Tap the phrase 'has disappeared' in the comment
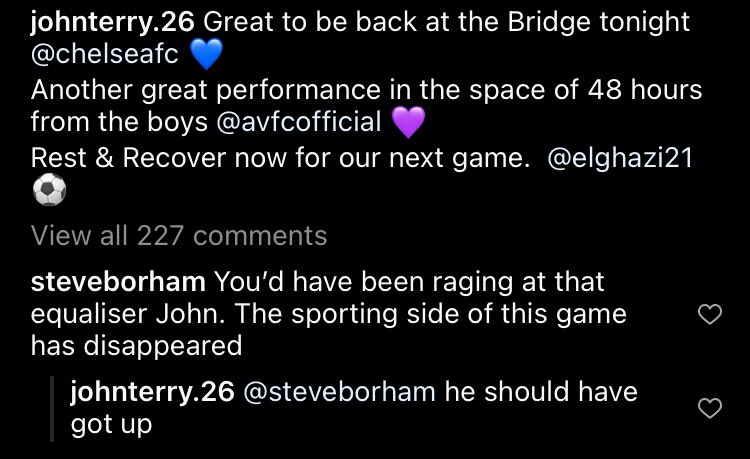Viewport: 750px width, 459px height. pos(136,346)
